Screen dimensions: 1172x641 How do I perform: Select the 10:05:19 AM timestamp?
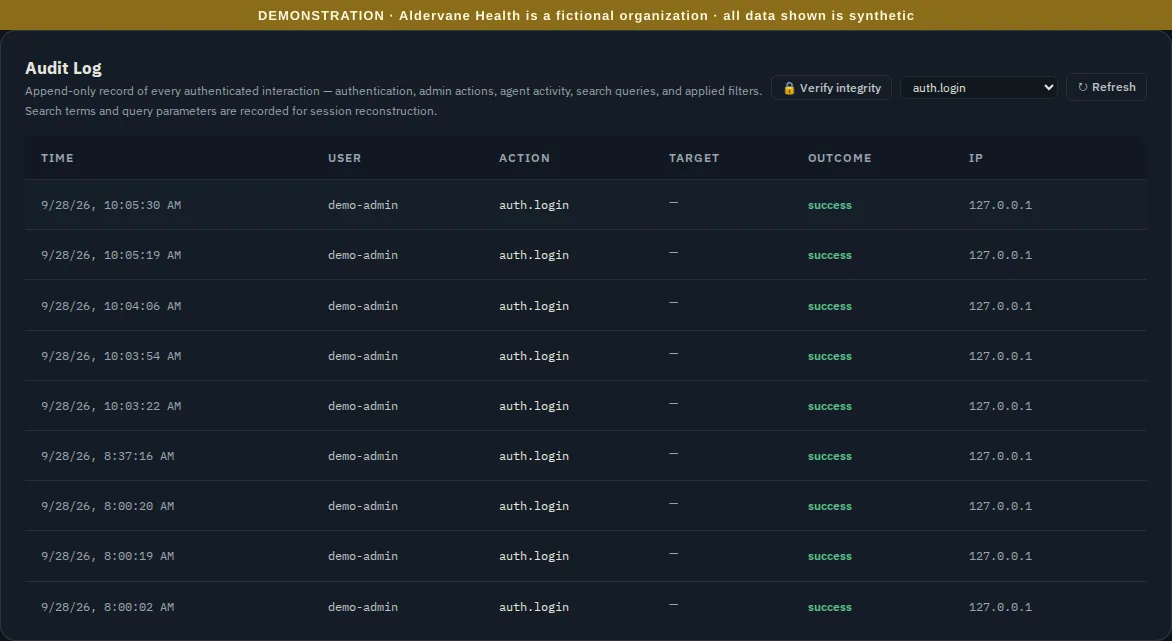(111, 256)
